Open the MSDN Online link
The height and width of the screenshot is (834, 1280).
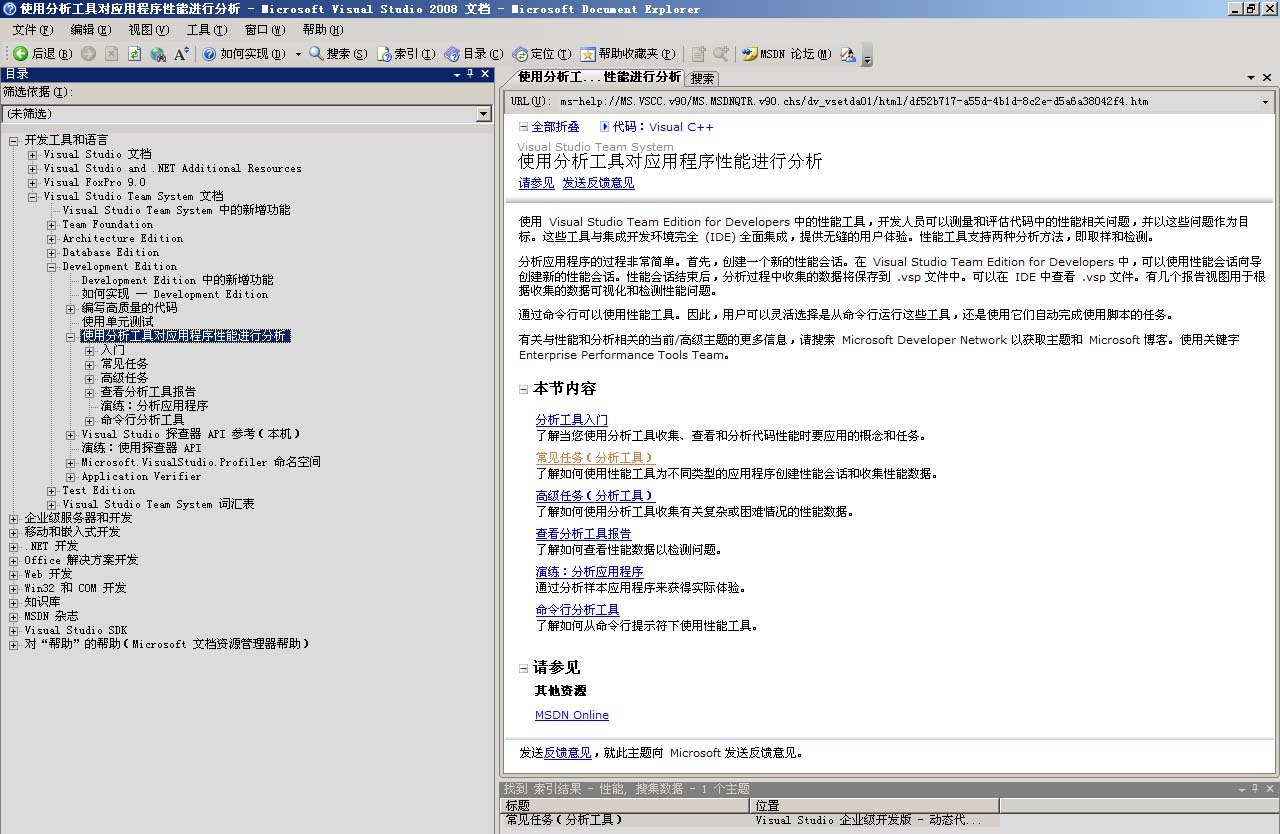(x=572, y=715)
